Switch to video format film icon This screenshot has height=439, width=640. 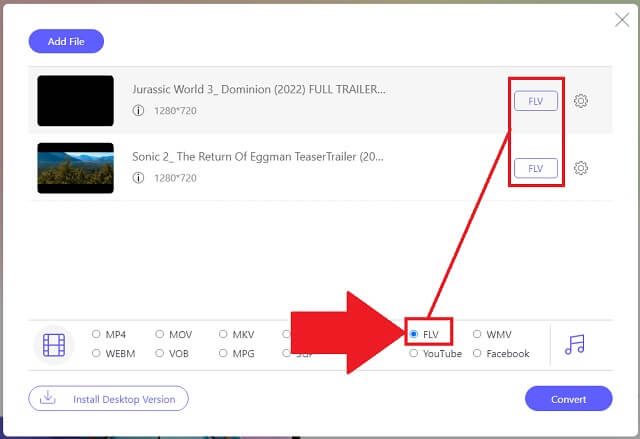tap(54, 345)
